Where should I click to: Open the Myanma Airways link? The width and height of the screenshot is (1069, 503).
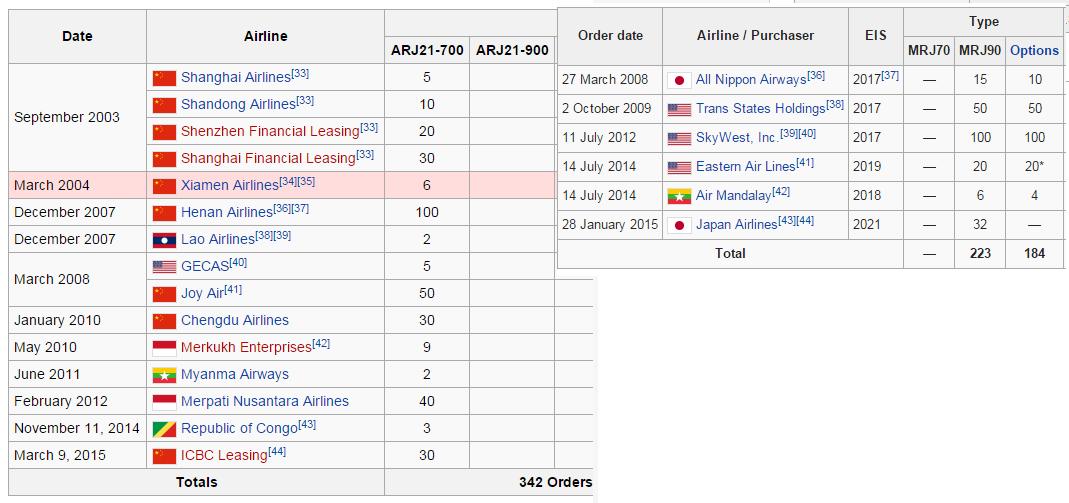click(x=235, y=375)
